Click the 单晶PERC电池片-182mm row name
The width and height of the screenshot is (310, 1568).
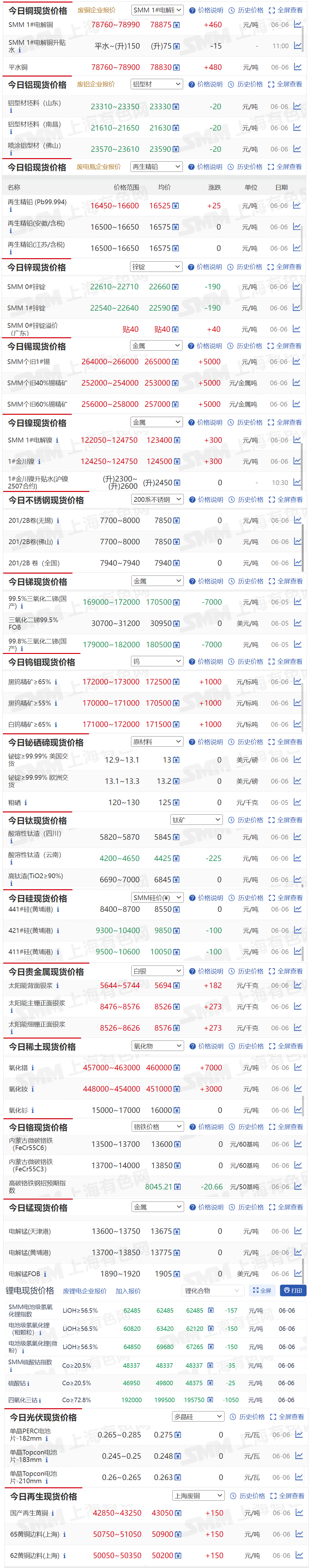pos(31,1434)
